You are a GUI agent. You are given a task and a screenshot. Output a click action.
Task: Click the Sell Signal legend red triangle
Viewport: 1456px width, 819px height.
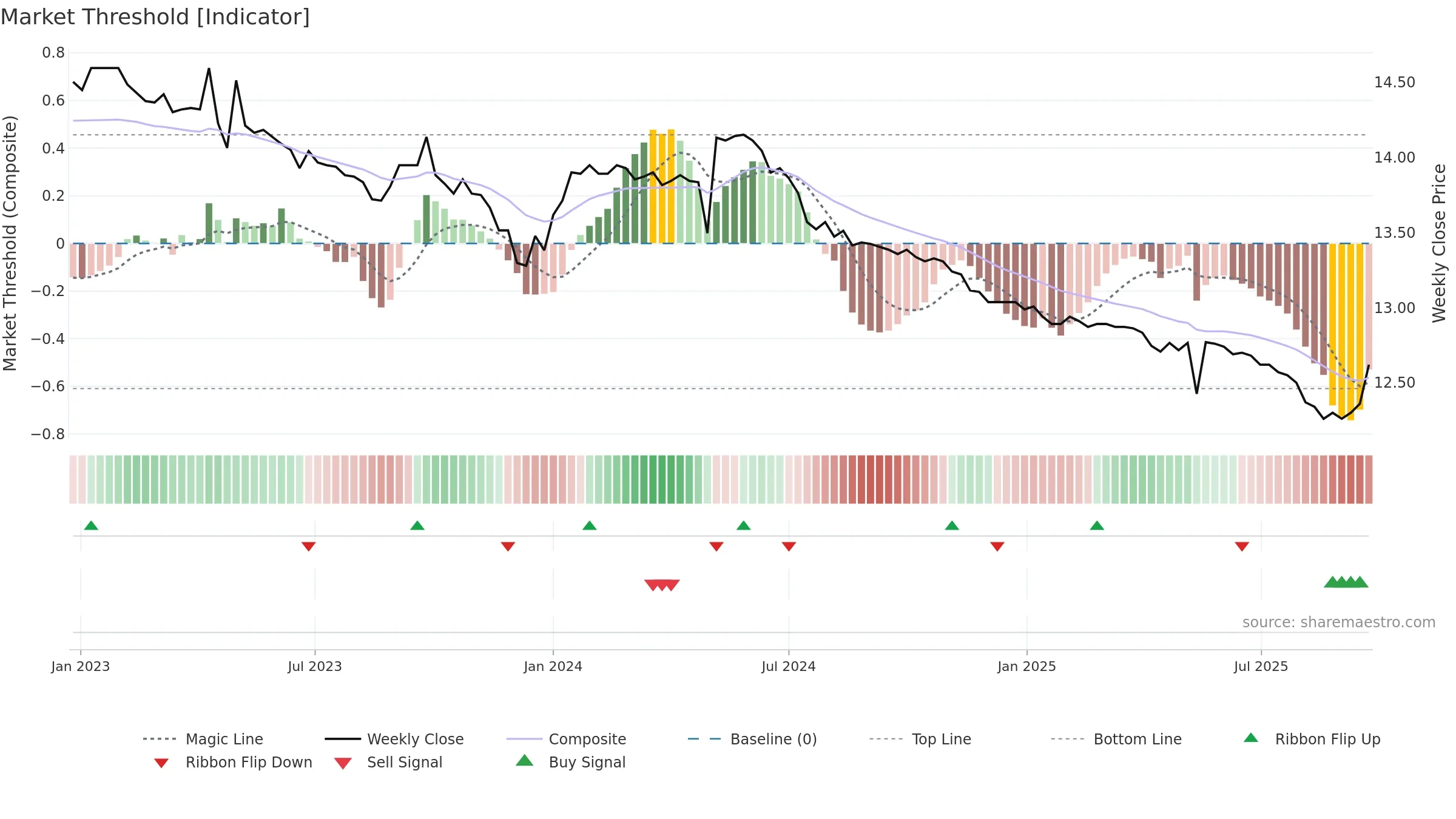tap(343, 763)
